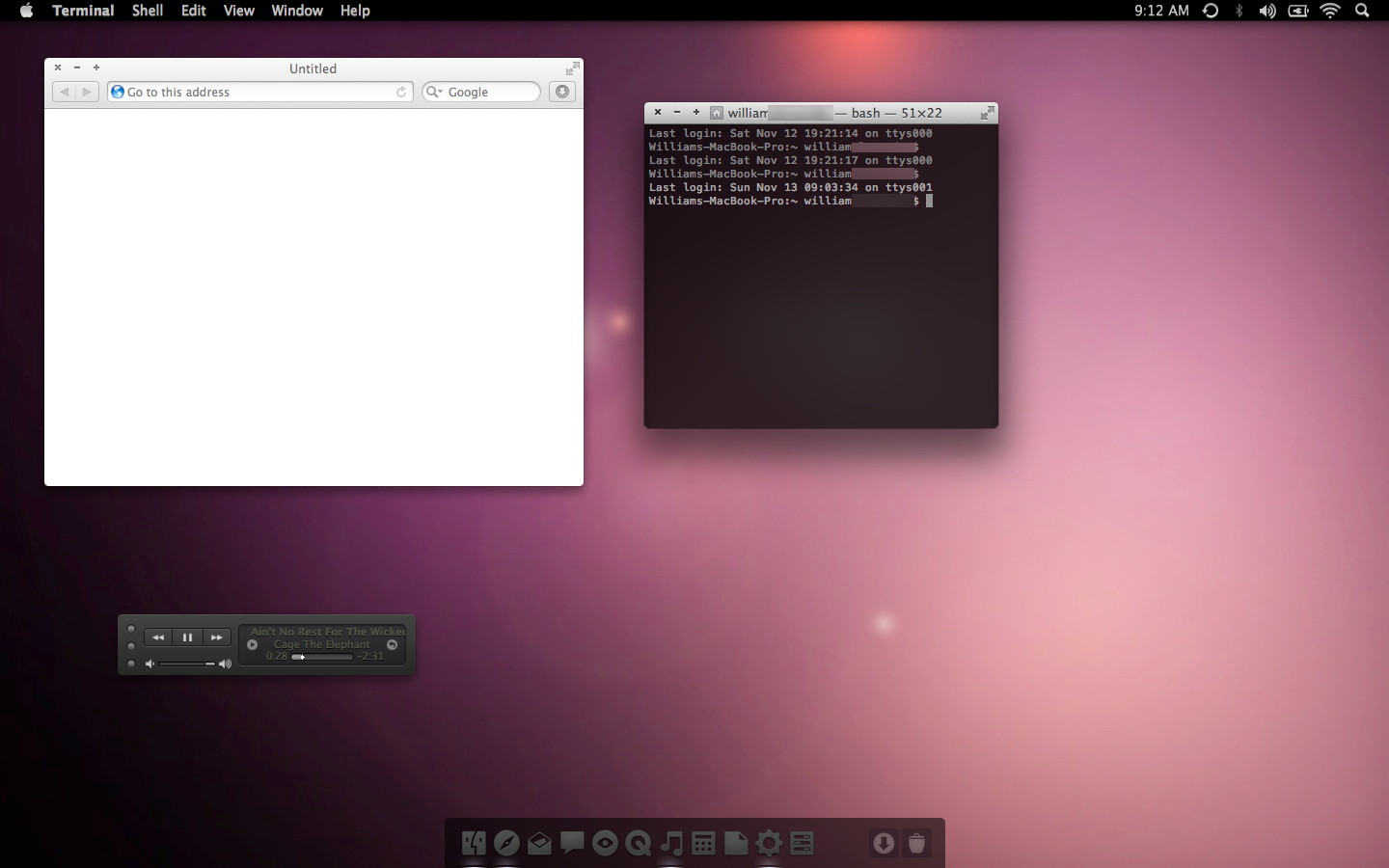Mute using the small speaker icon in mini player

pyautogui.click(x=150, y=664)
